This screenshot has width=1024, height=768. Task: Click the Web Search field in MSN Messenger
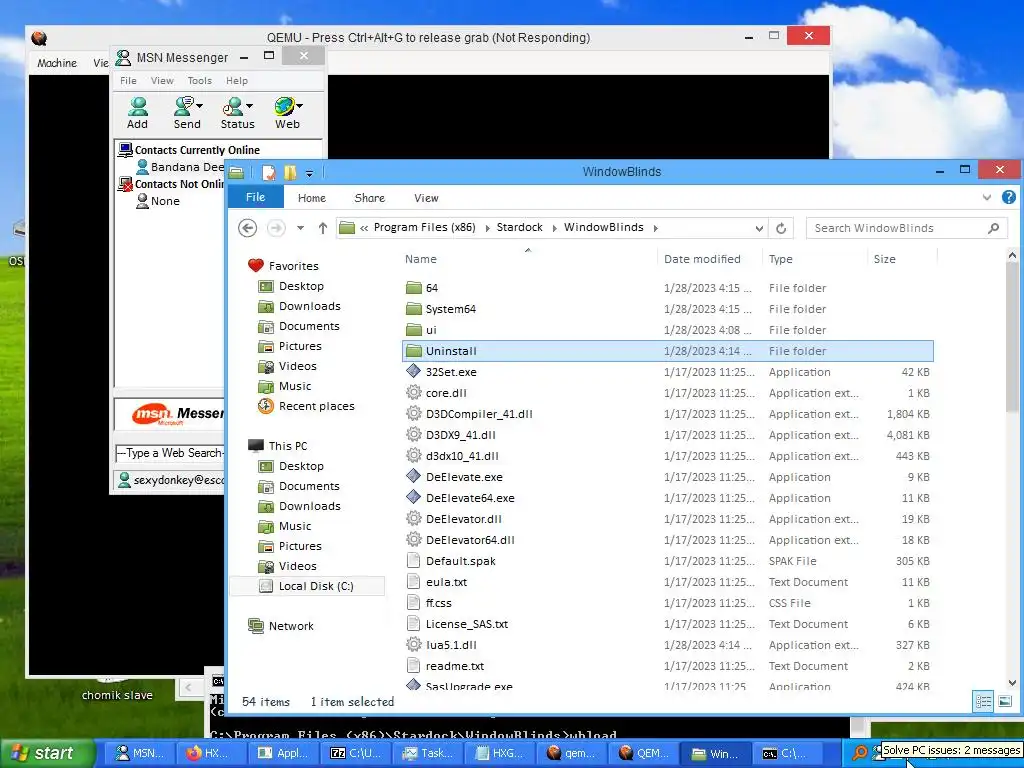170,453
